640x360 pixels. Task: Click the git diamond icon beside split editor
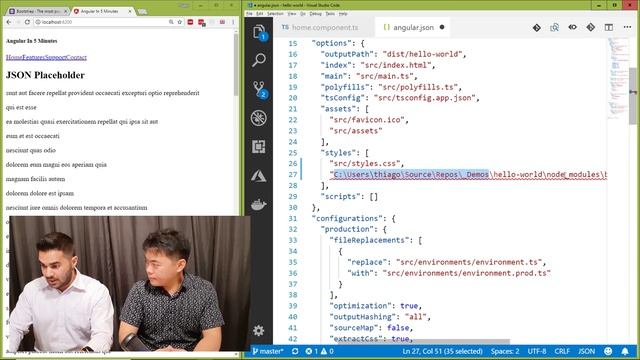point(591,27)
